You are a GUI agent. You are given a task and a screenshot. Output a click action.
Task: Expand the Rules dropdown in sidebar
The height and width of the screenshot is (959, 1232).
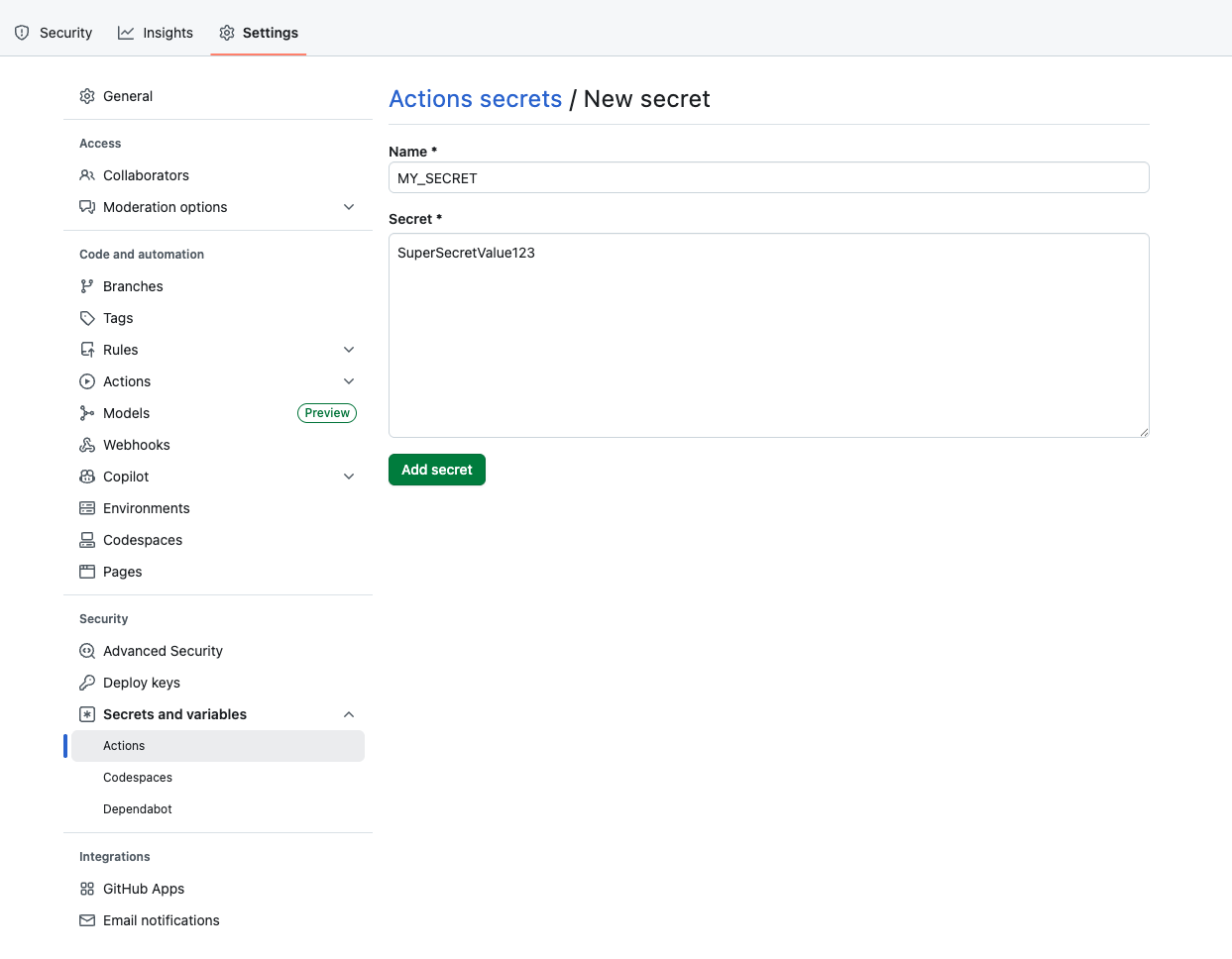click(x=349, y=350)
